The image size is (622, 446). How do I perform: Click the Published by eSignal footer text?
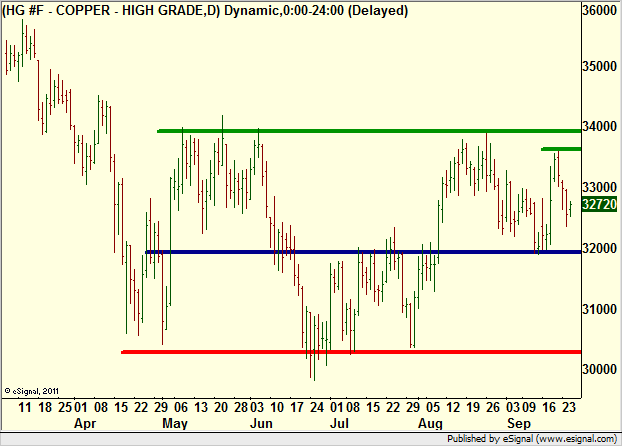click(x=532, y=439)
